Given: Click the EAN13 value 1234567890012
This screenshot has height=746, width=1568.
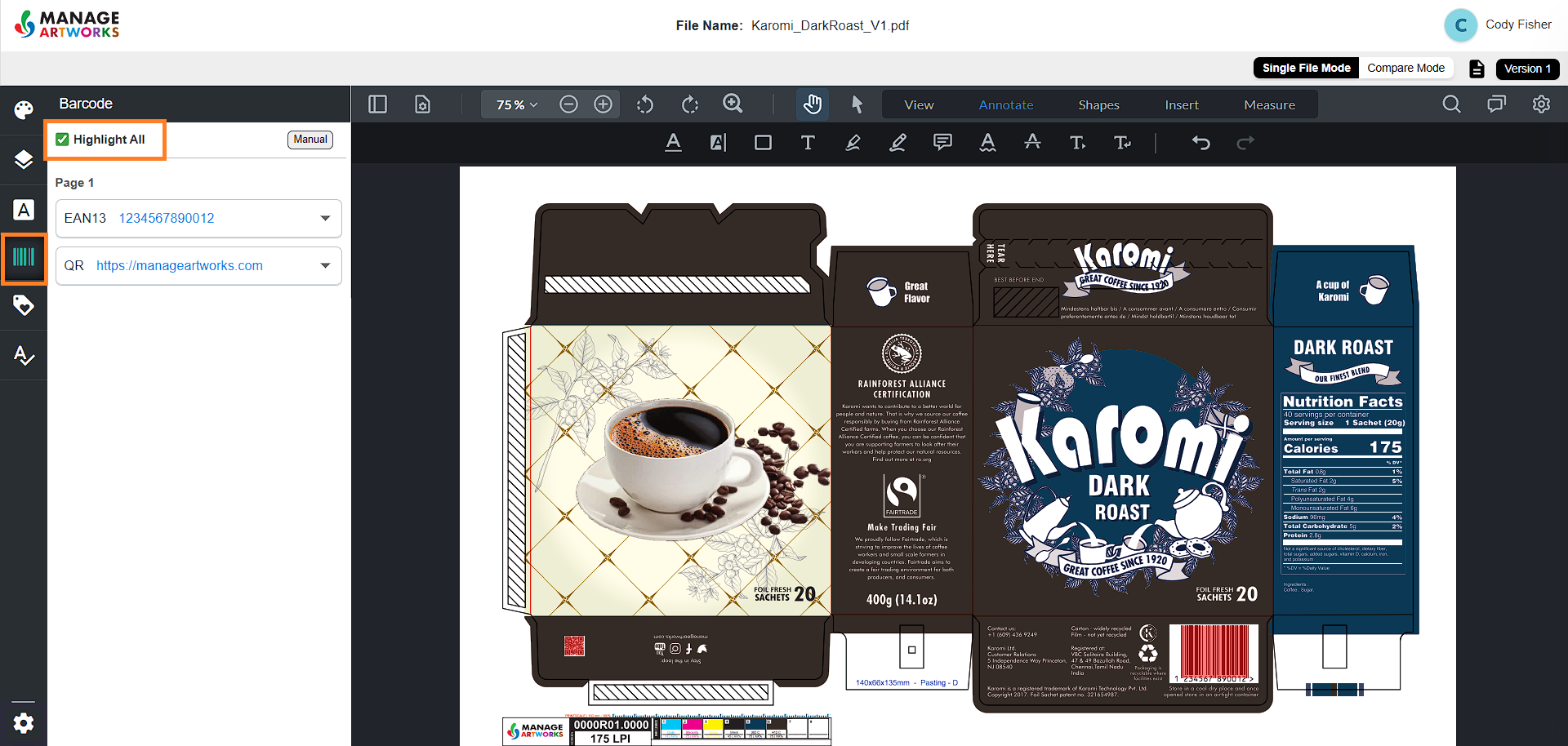Looking at the screenshot, I should tap(167, 218).
